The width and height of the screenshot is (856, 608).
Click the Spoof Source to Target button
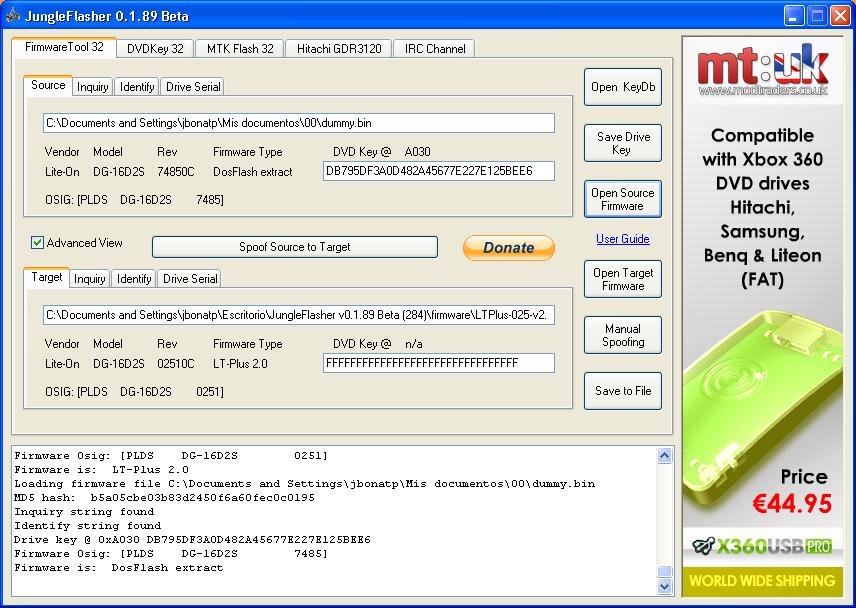click(x=295, y=247)
